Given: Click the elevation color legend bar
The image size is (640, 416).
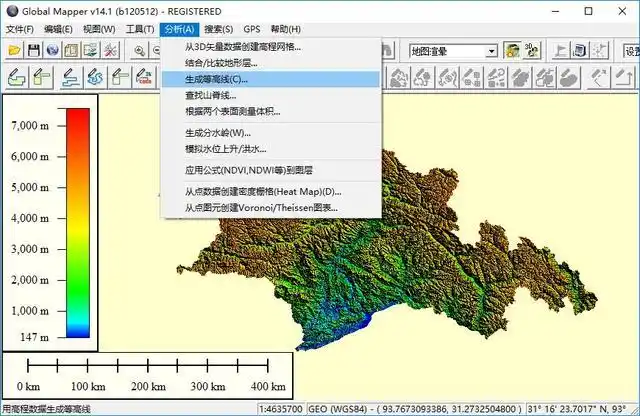Looking at the screenshot, I should pyautogui.click(x=77, y=222).
